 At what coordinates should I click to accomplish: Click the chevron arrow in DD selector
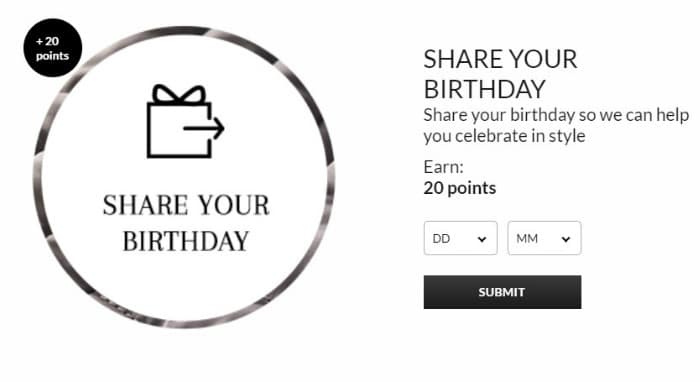482,239
